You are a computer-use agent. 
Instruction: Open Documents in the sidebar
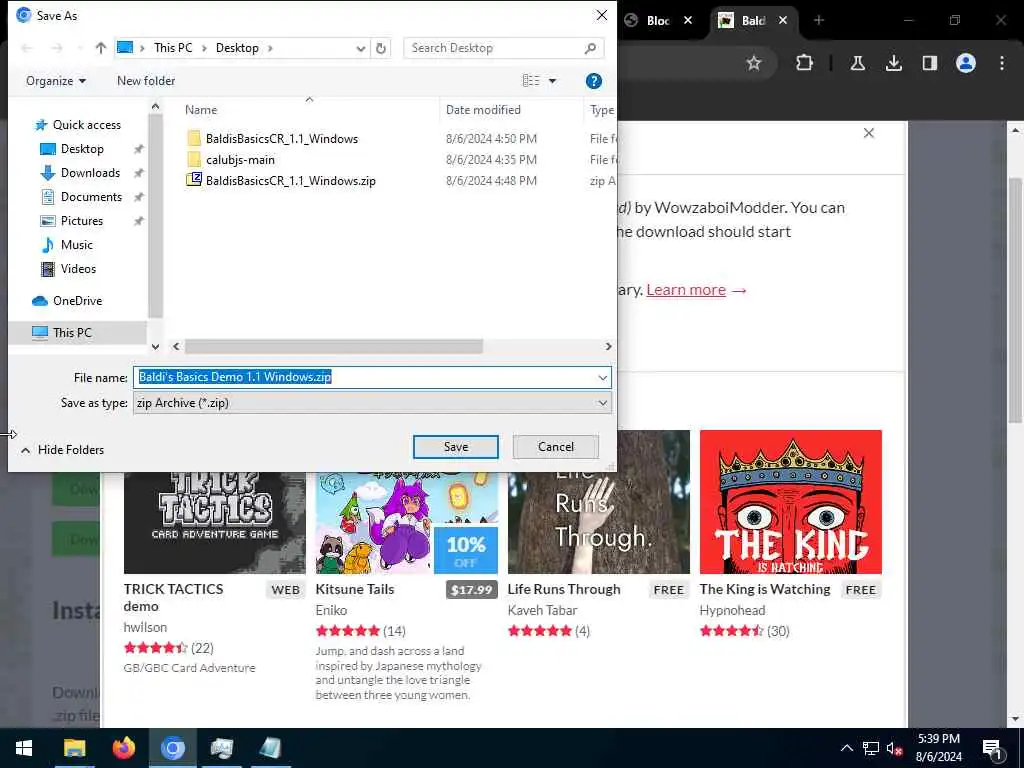pos(91,197)
